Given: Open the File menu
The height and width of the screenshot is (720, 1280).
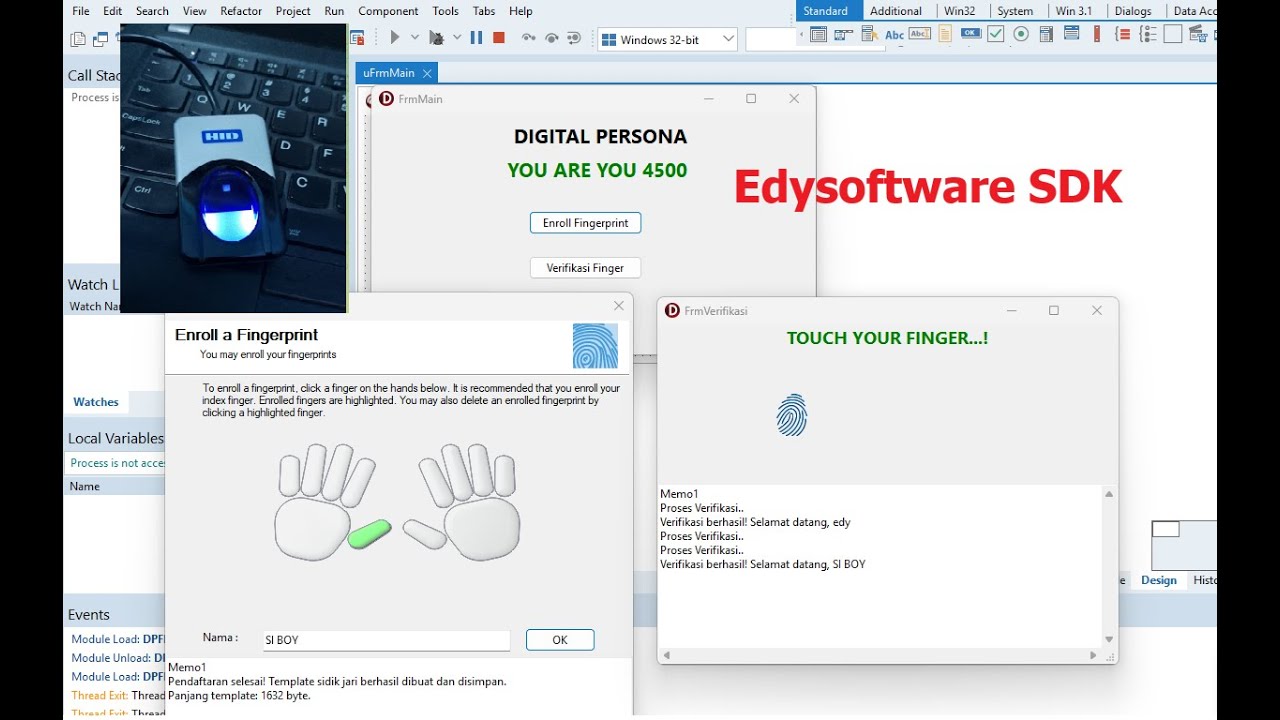Looking at the screenshot, I should [81, 11].
